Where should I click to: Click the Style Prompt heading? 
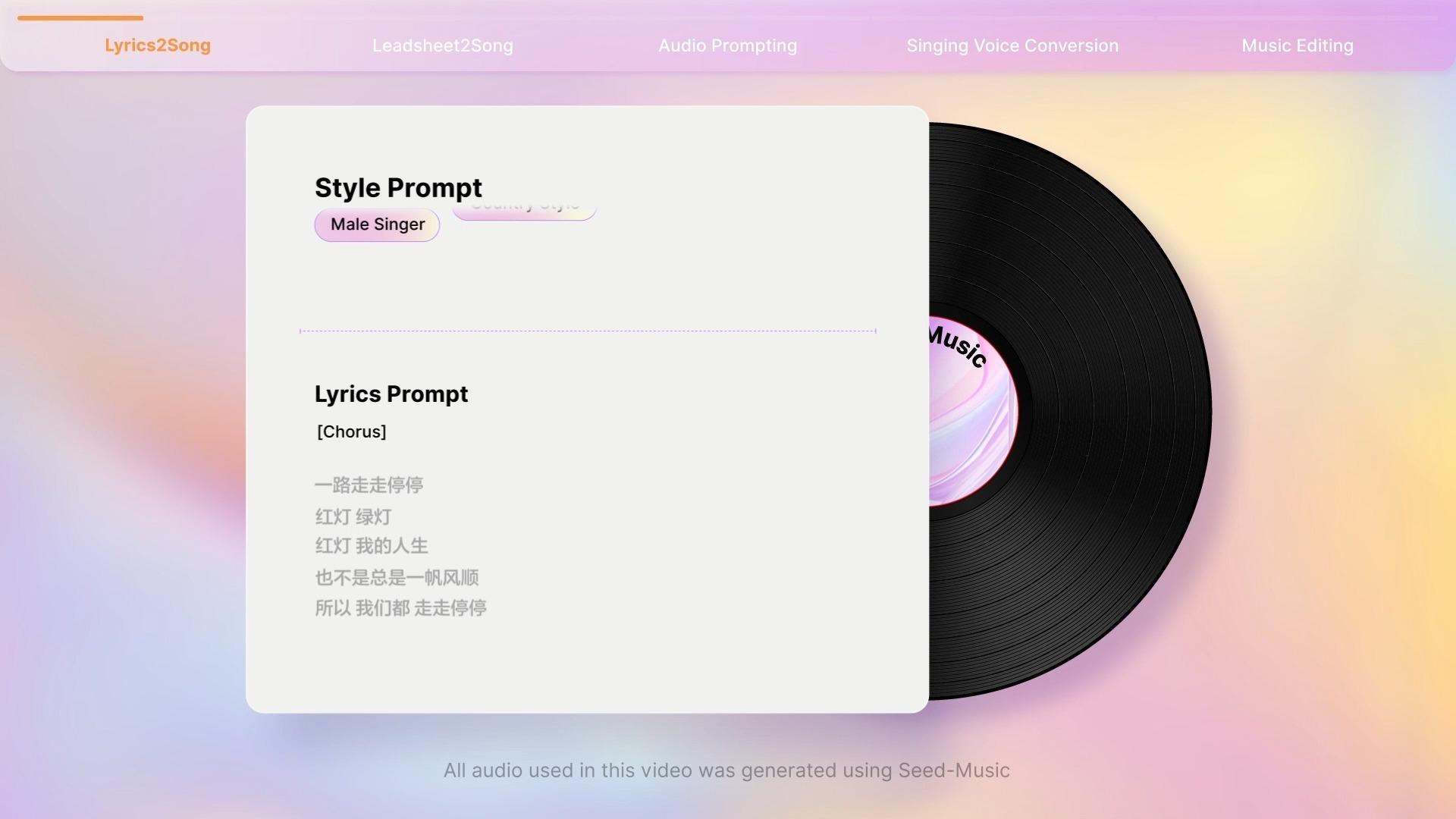click(x=398, y=187)
